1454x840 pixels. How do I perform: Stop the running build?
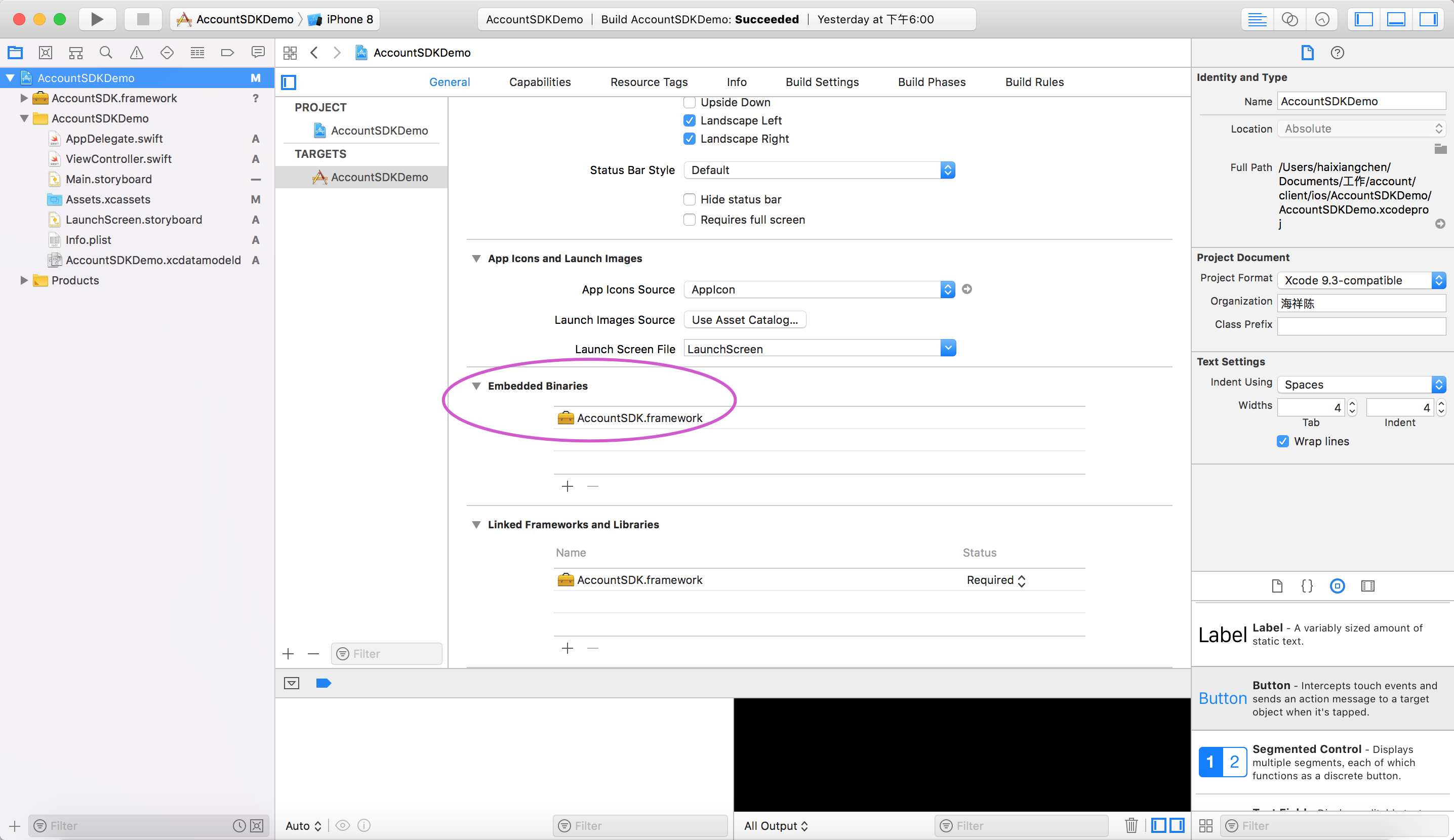pos(143,19)
